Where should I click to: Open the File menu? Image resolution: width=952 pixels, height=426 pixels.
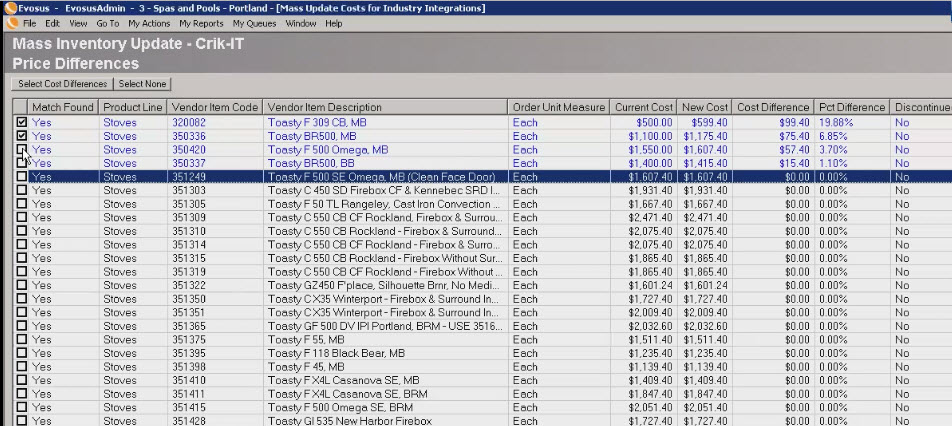[x=30, y=24]
